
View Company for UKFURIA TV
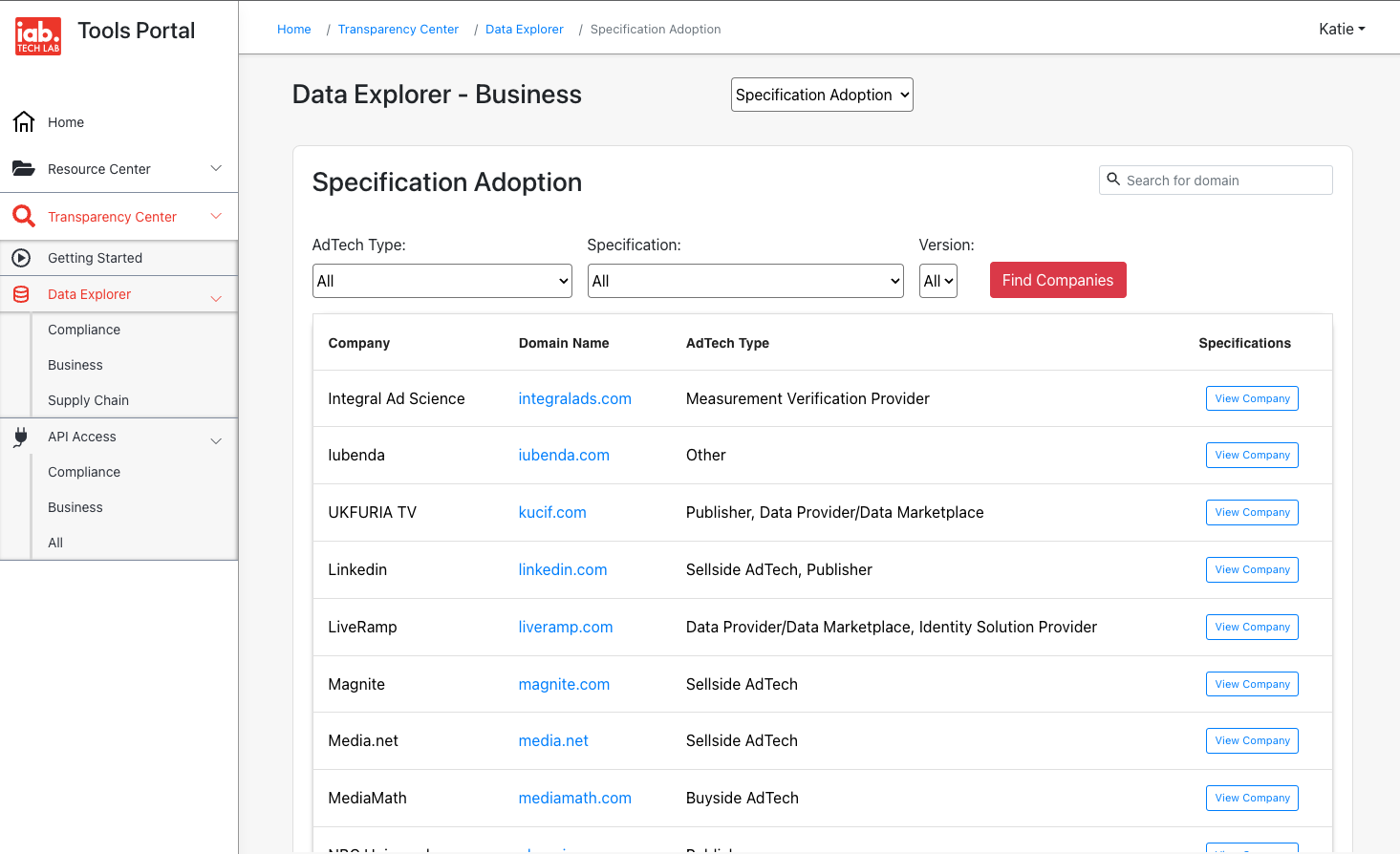tap(1252, 512)
